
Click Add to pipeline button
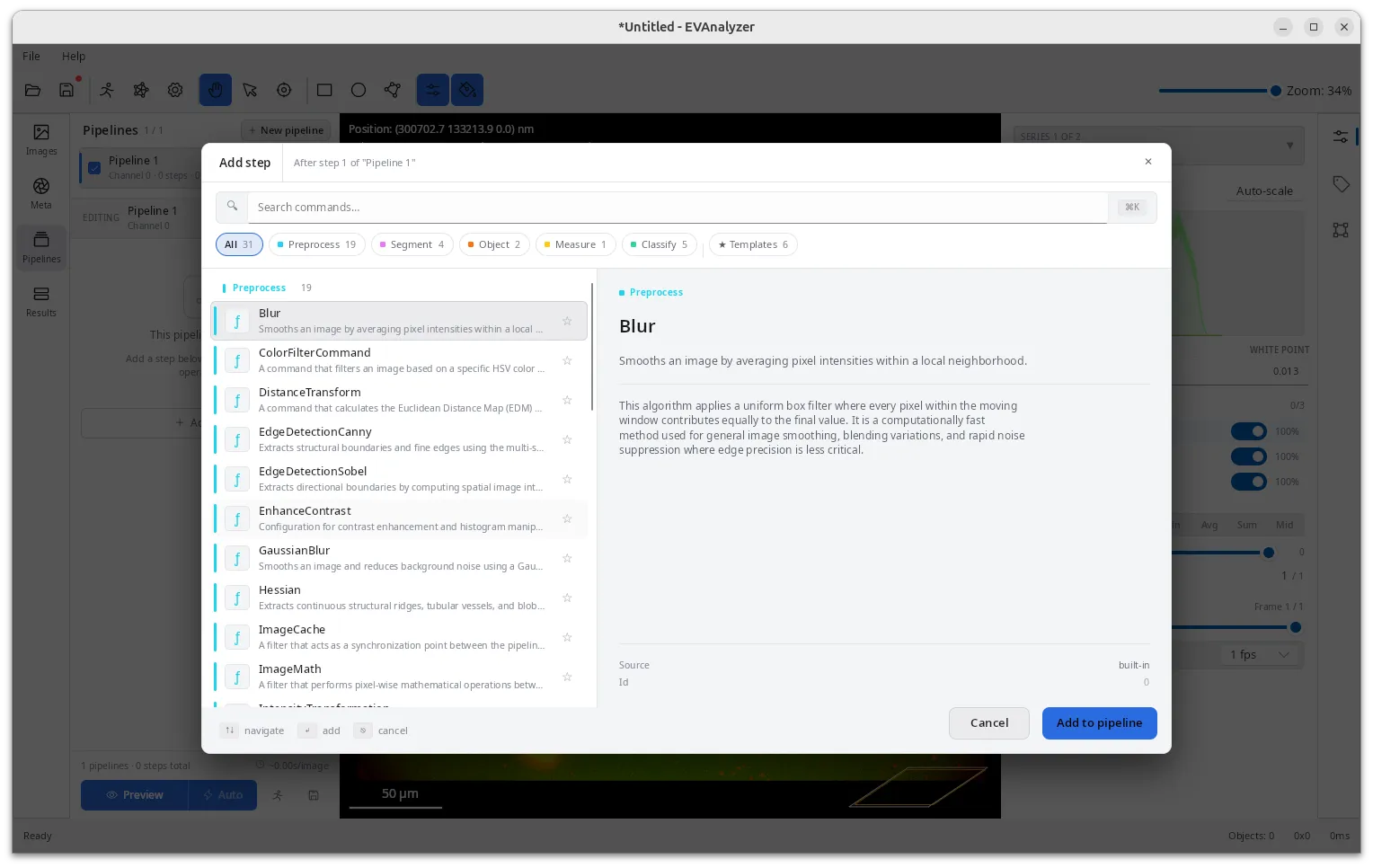coord(1099,723)
